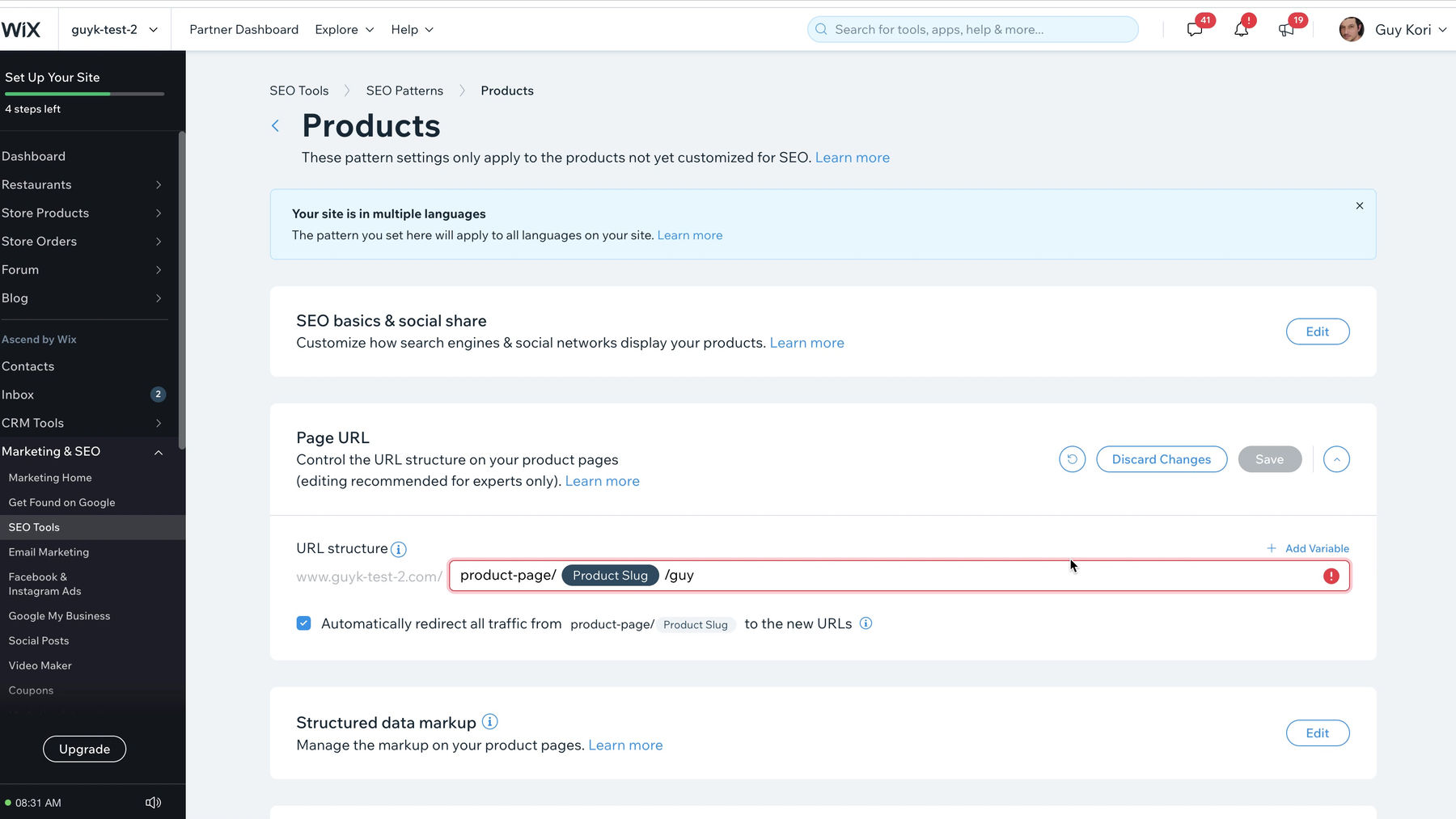Click the Upgrade button
The height and width of the screenshot is (819, 1456).
84,749
